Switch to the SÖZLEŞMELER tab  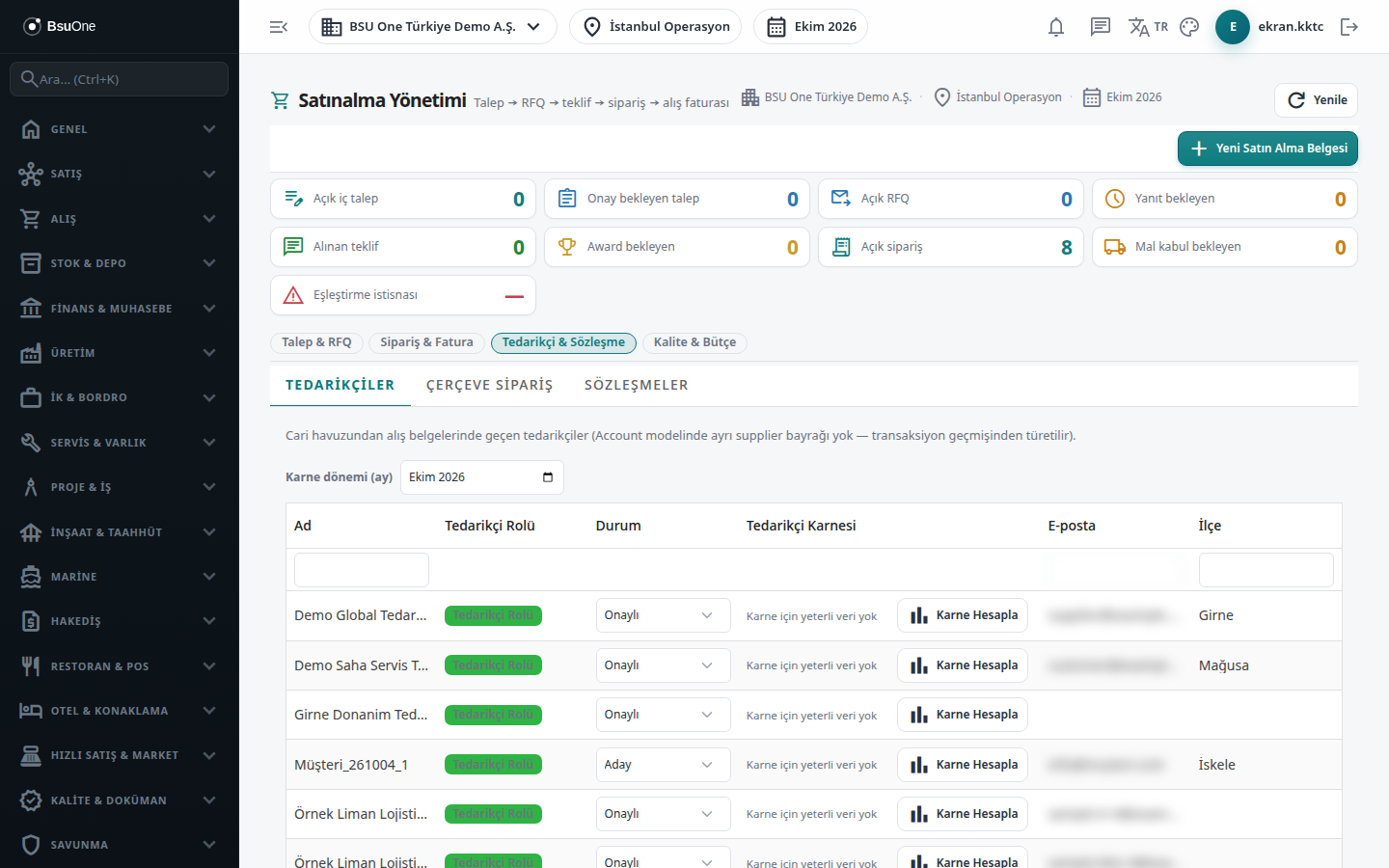click(637, 385)
